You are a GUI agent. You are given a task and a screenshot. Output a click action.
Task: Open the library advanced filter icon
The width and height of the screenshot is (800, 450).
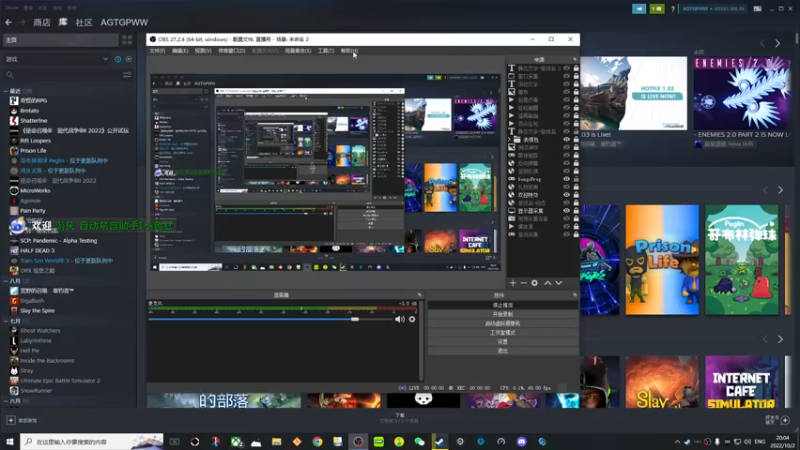127,75
